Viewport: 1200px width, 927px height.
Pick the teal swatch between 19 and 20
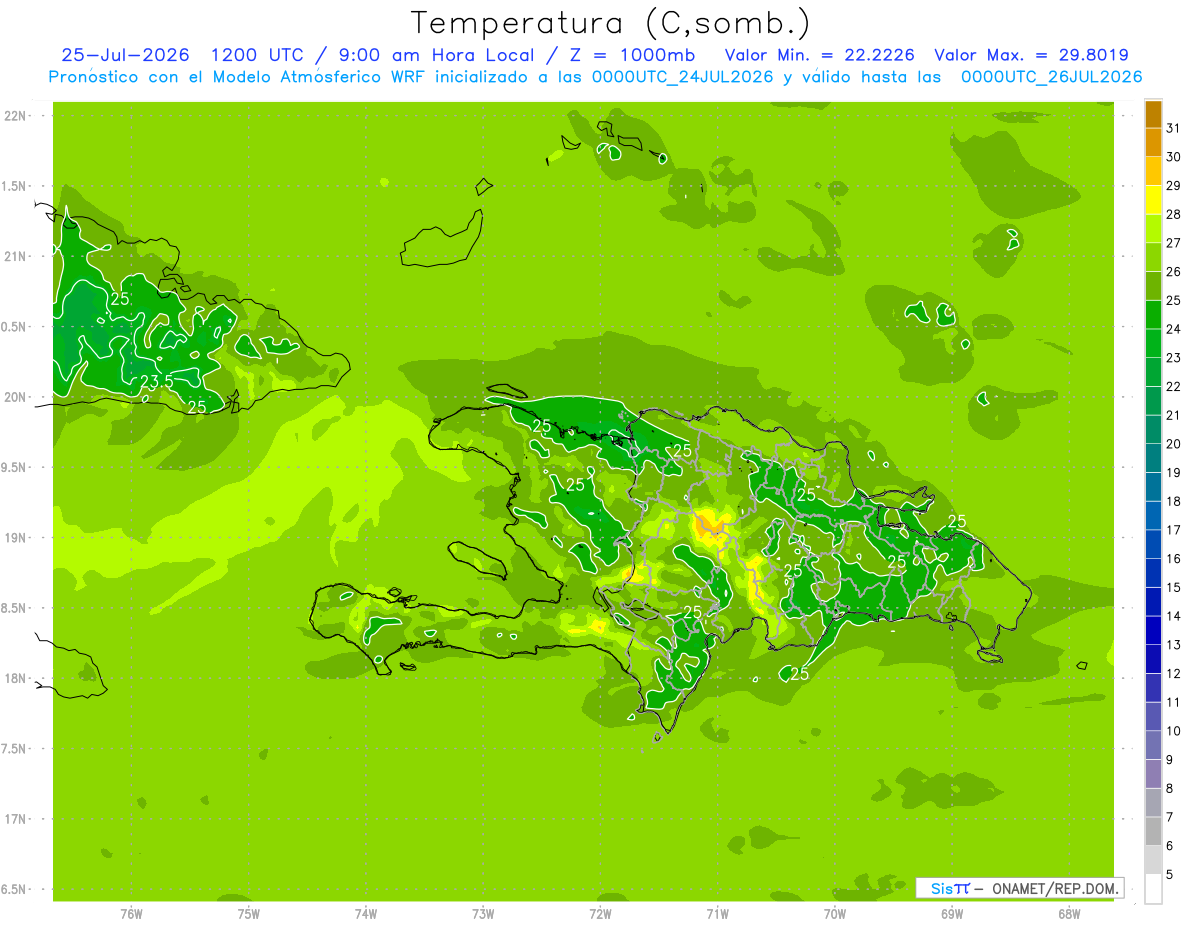click(x=1154, y=458)
